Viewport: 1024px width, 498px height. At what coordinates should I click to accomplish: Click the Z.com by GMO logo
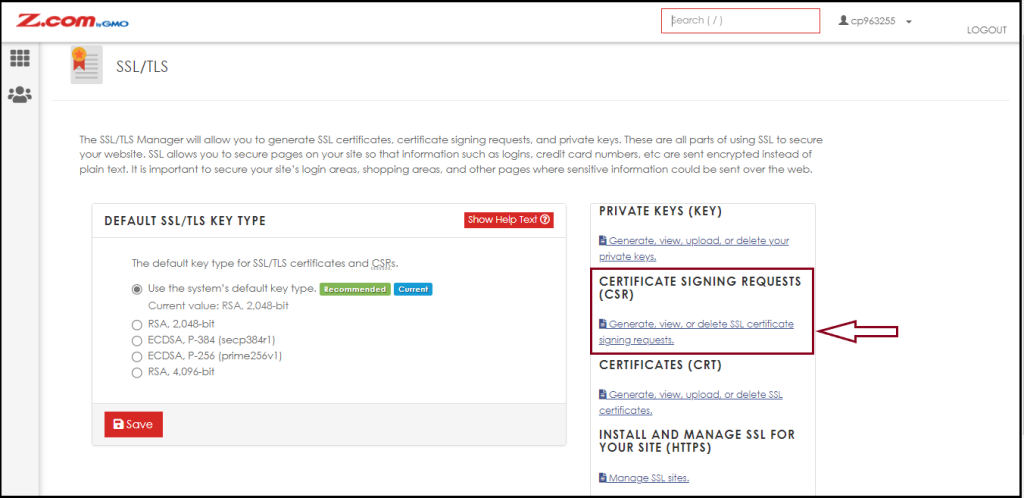tap(72, 21)
